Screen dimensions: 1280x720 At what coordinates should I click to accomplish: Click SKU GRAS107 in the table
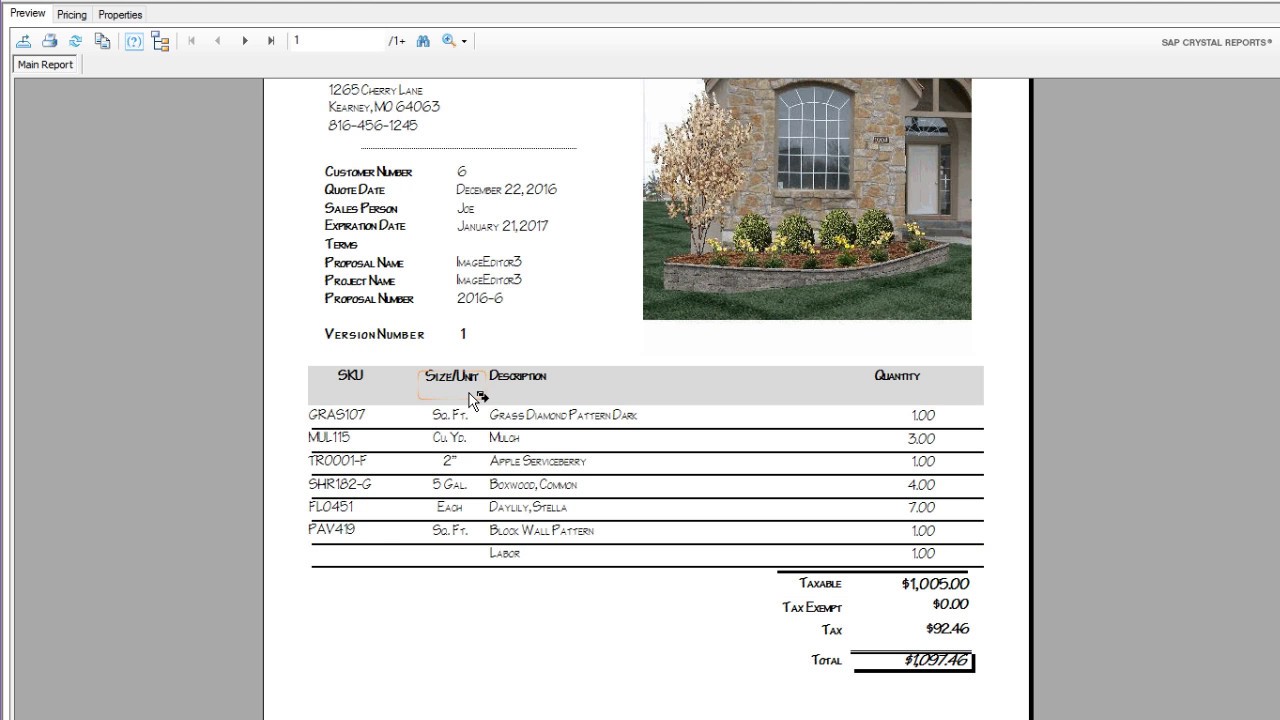(x=337, y=414)
